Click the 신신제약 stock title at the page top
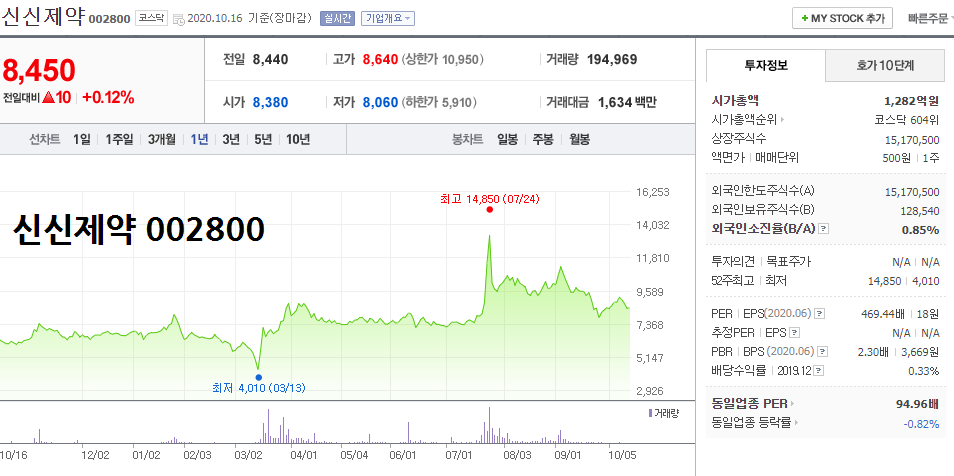 coord(43,16)
